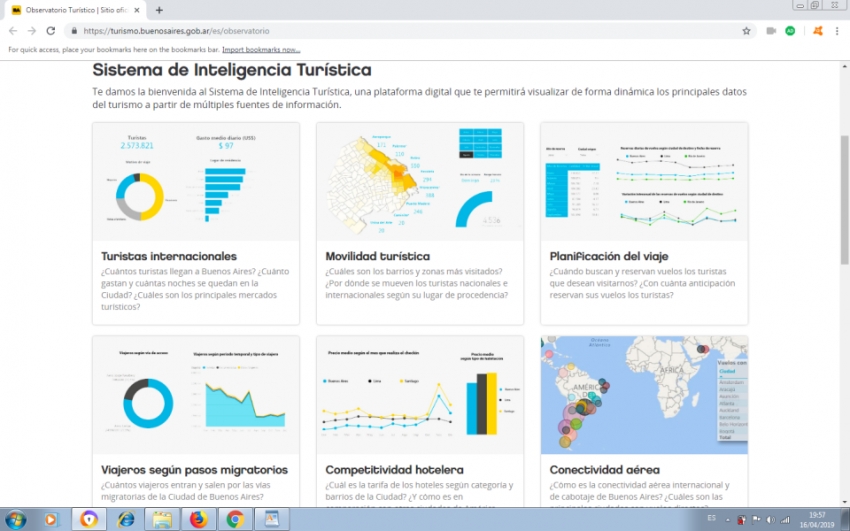Select the Observatorio Turístico tab

[76, 10]
